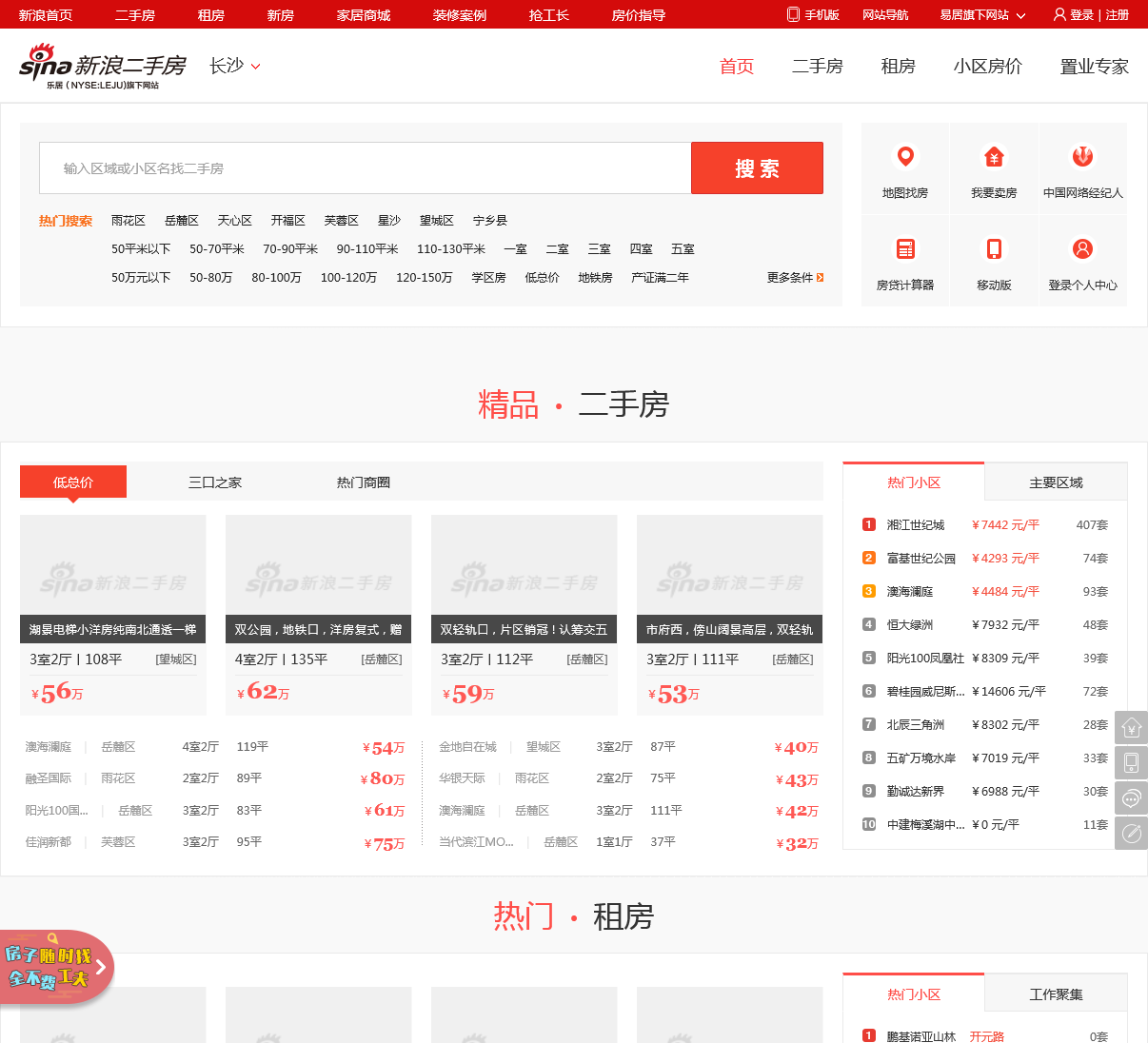Select the 工作聚集 tab
This screenshot has height=1043, width=1148.
point(1056,994)
